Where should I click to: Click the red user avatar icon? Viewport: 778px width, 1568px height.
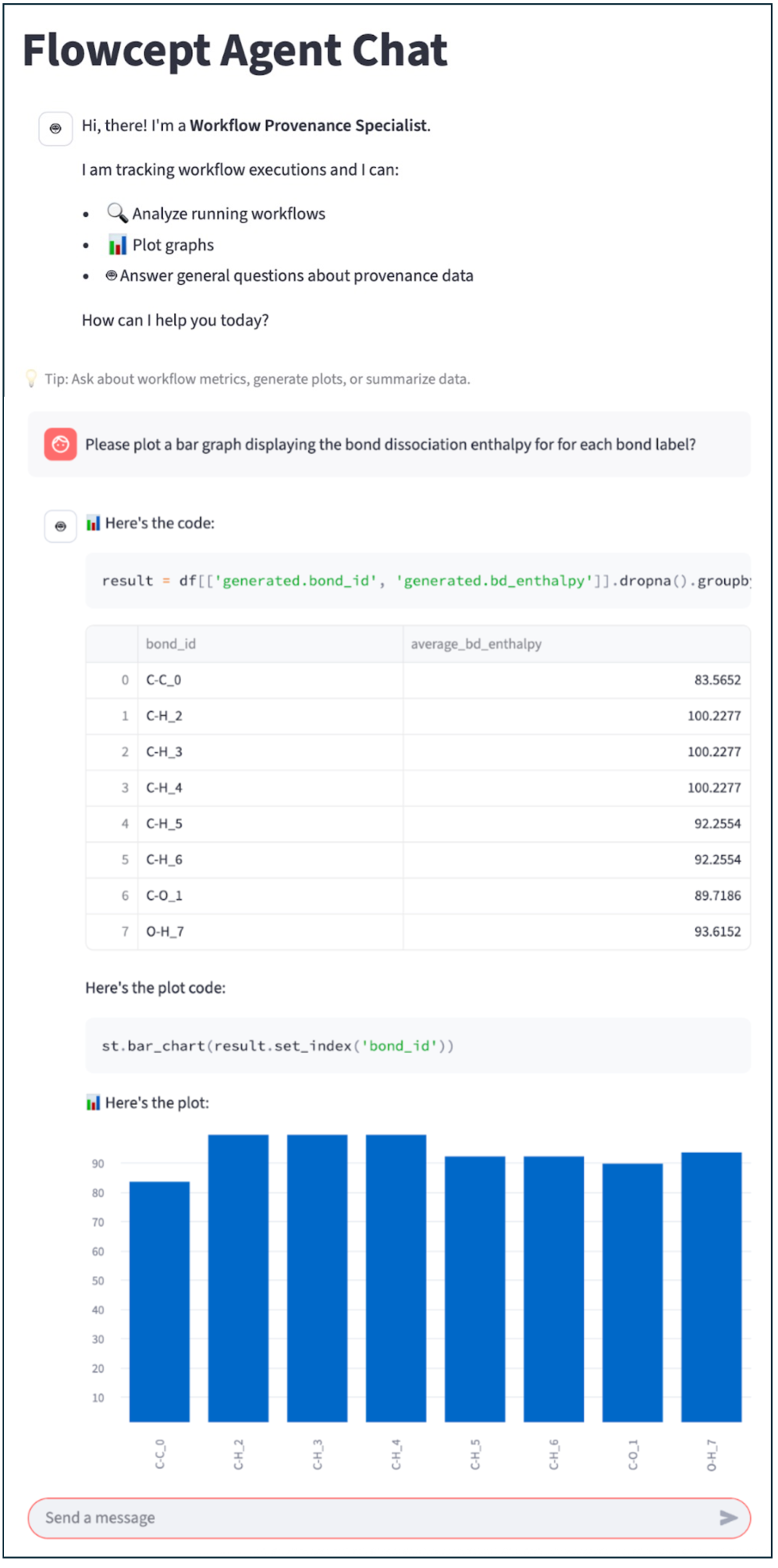click(60, 444)
